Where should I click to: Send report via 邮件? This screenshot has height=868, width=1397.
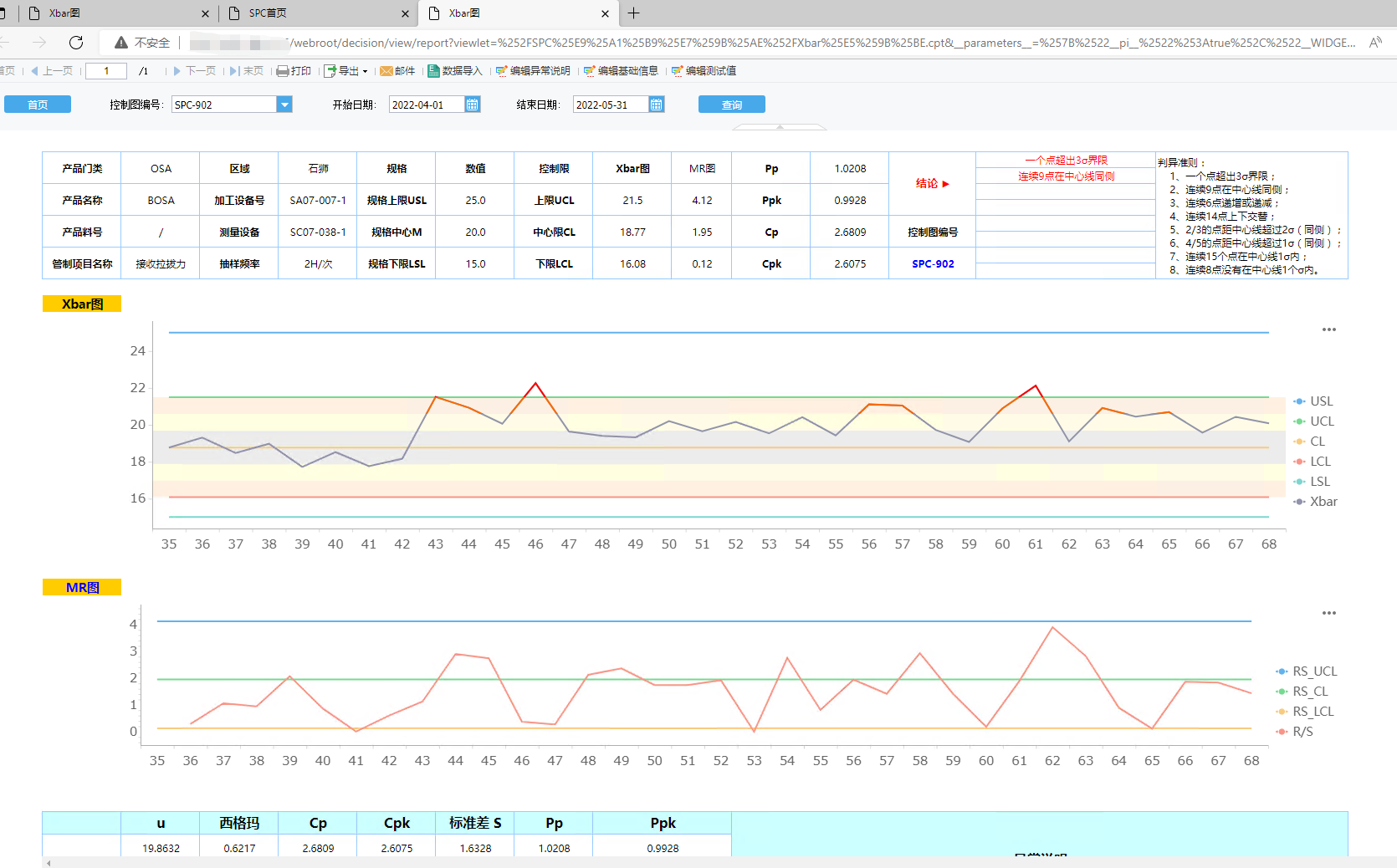pos(397,71)
